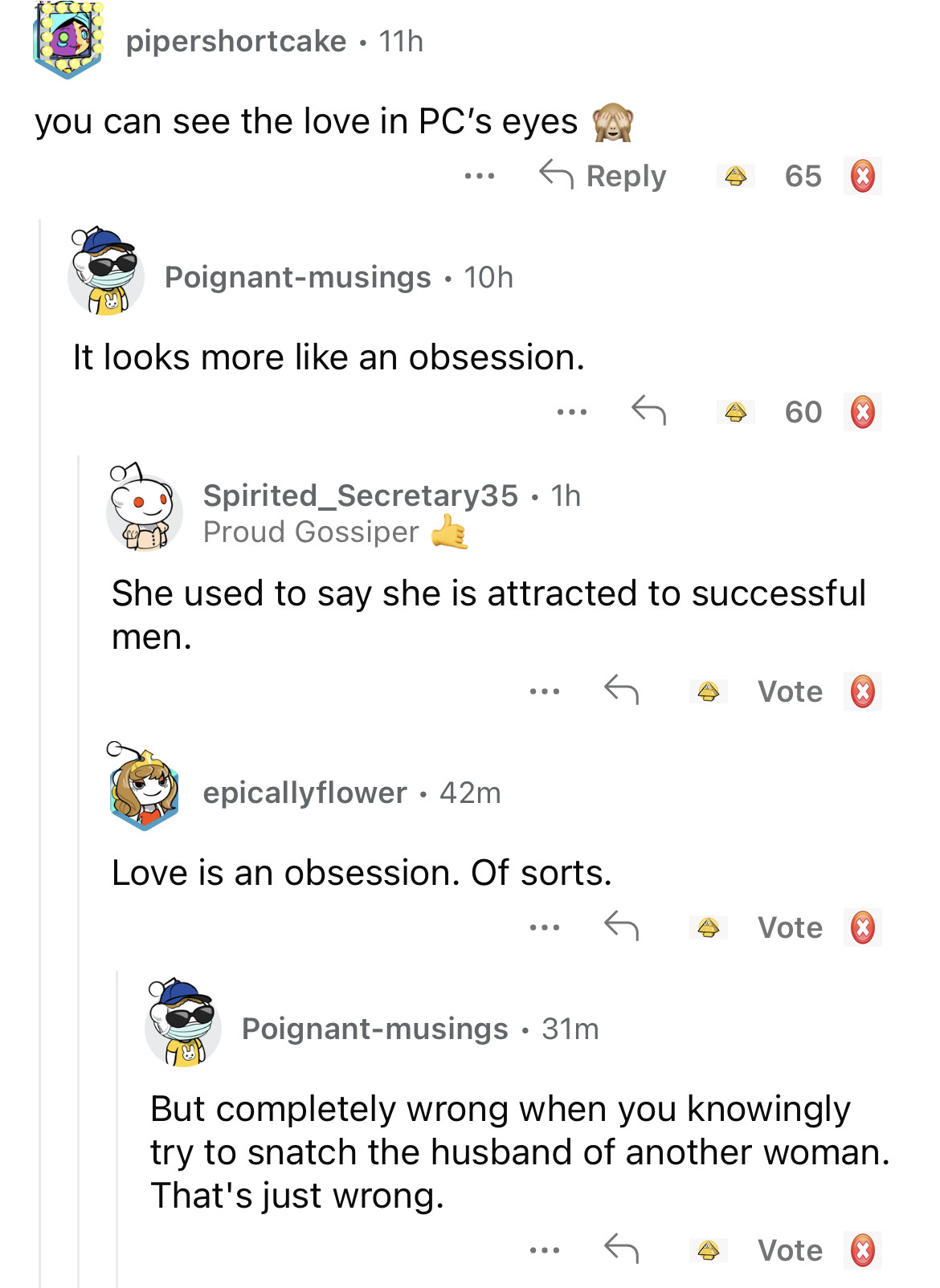Downvote epicallyflower's comment
This screenshot has height=1288, width=940.
pos(862,927)
